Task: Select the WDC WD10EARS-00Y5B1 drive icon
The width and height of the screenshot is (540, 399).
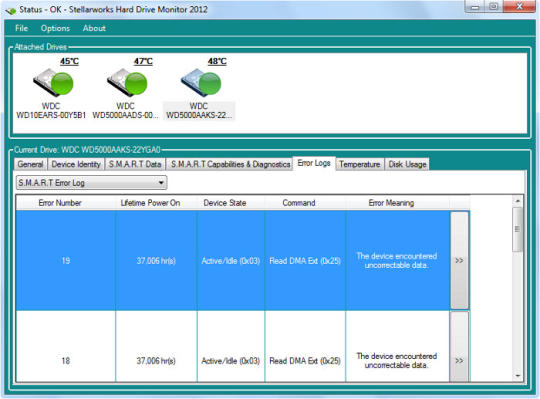Action: coord(53,83)
